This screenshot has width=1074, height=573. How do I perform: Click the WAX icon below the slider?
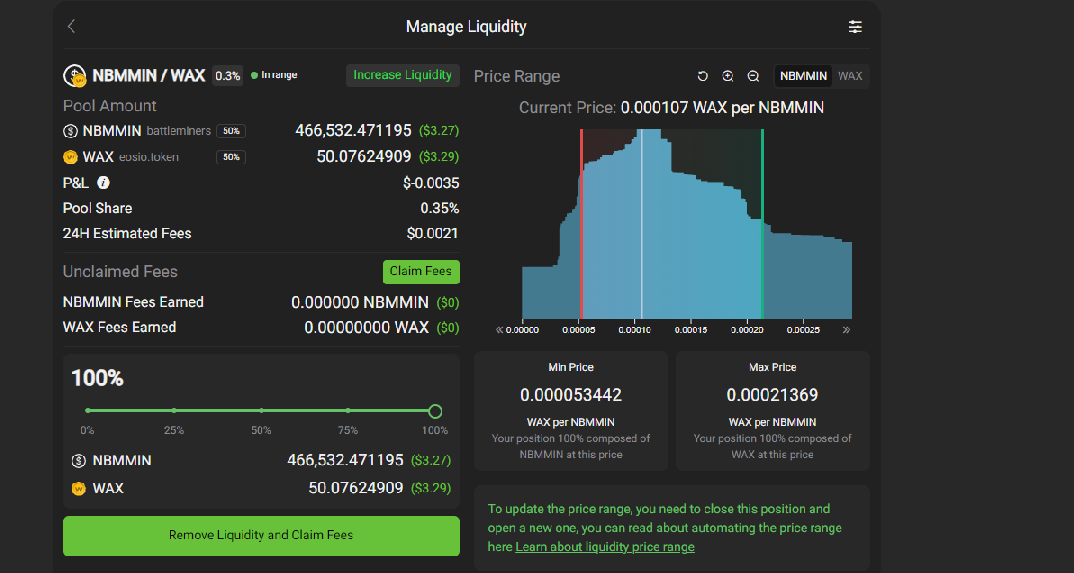tap(79, 489)
